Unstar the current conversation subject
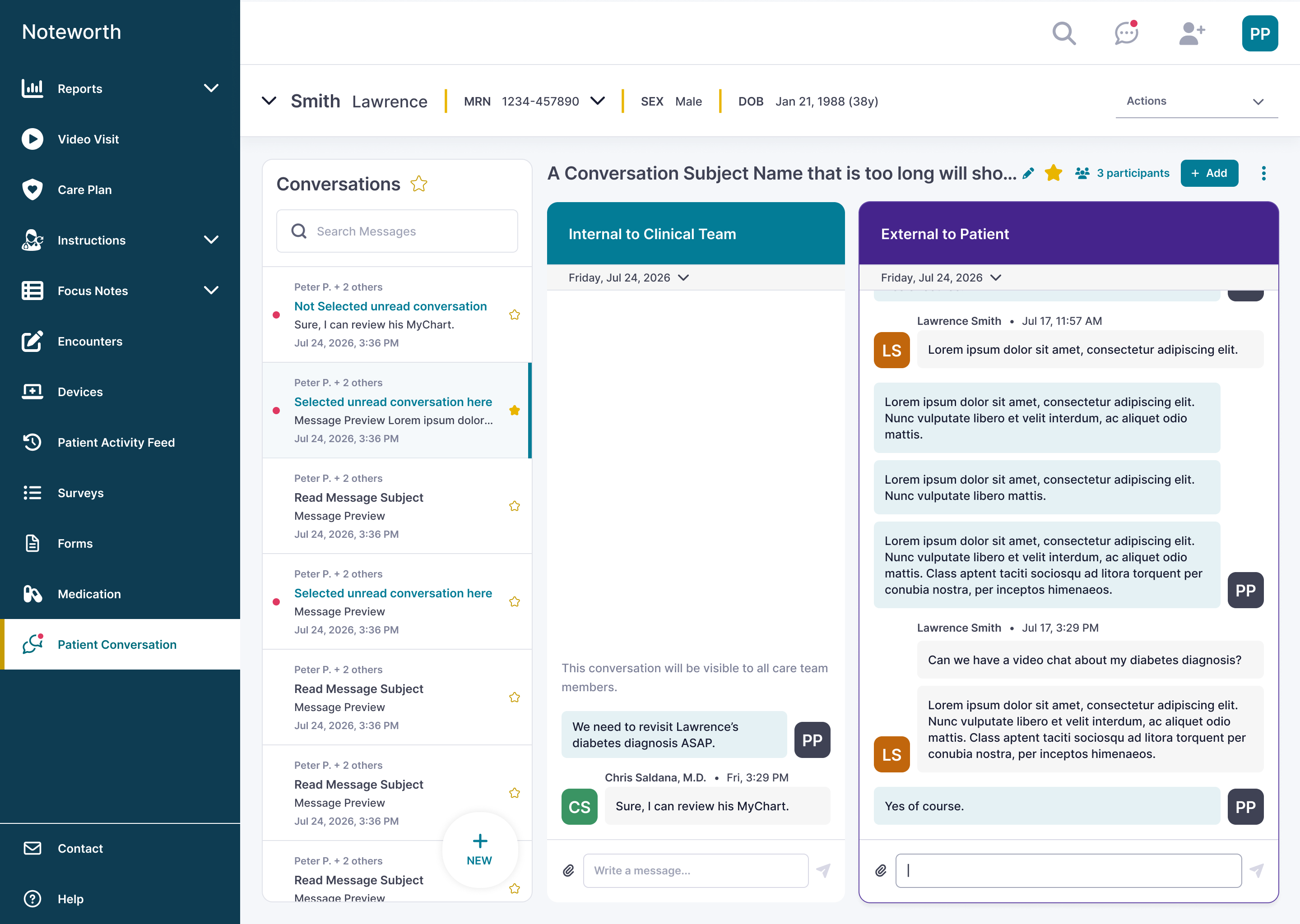Screen dimensions: 1300x924 (1054, 173)
